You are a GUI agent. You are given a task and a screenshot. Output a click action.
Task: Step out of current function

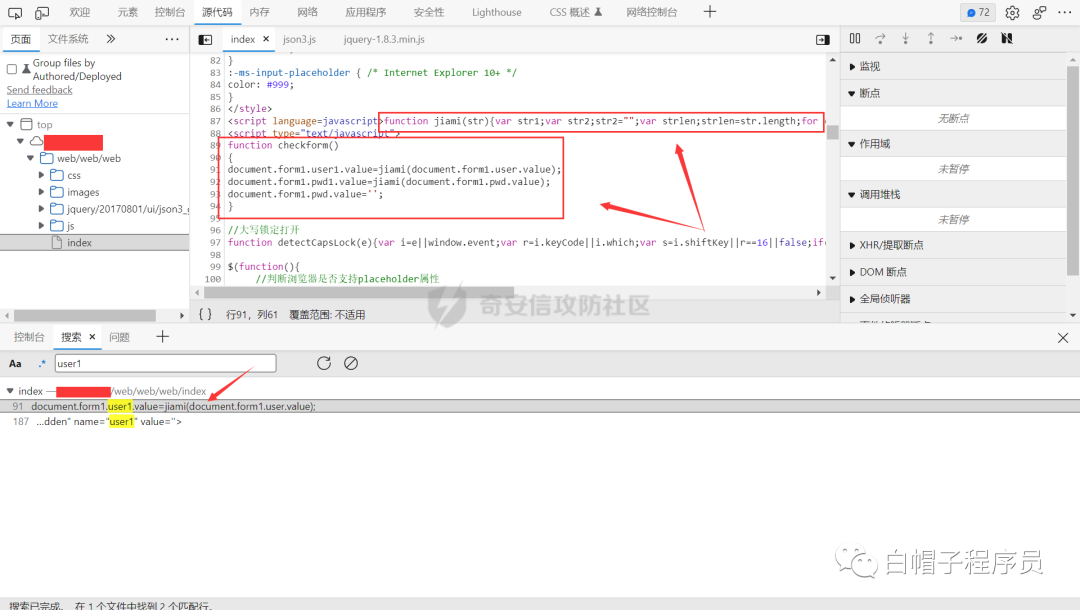tap(931, 39)
